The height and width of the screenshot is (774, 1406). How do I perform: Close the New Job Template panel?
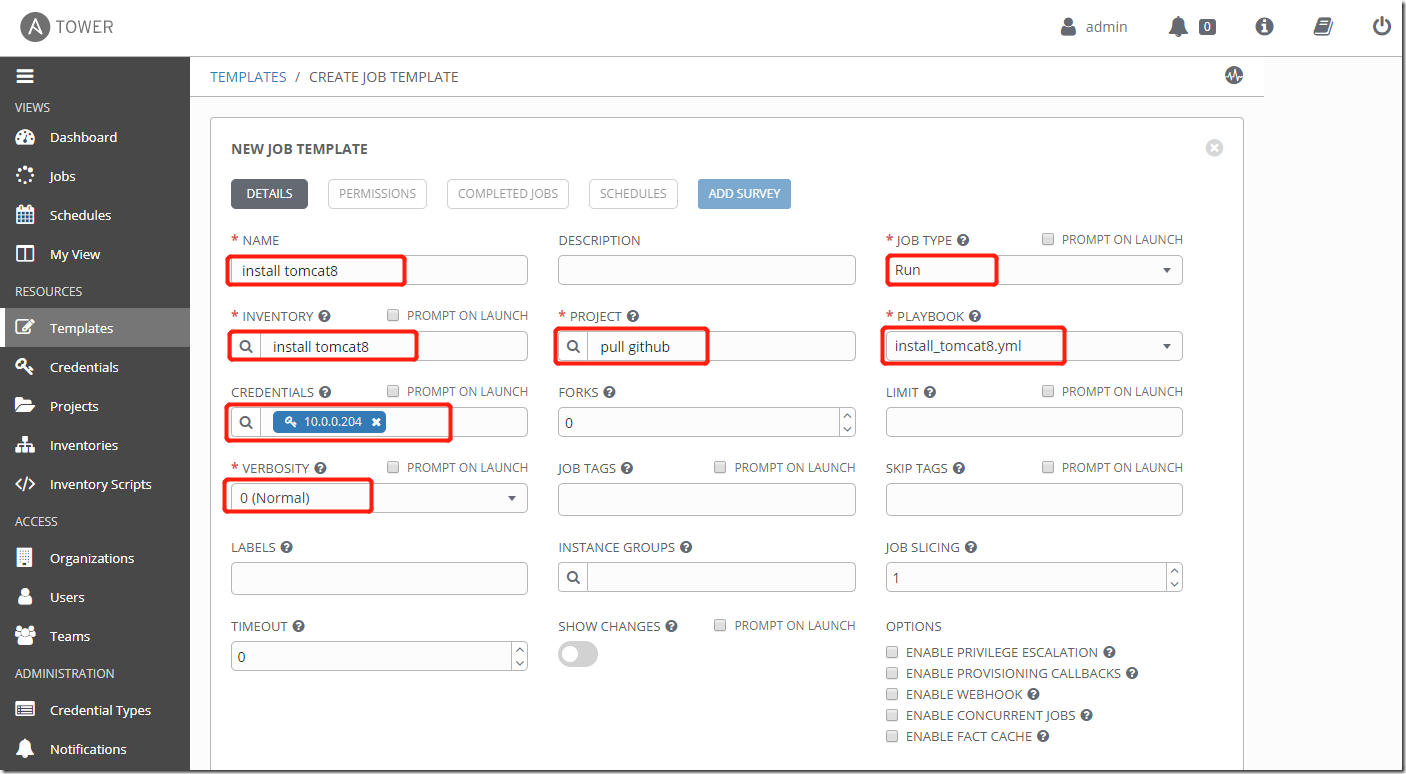point(1214,148)
